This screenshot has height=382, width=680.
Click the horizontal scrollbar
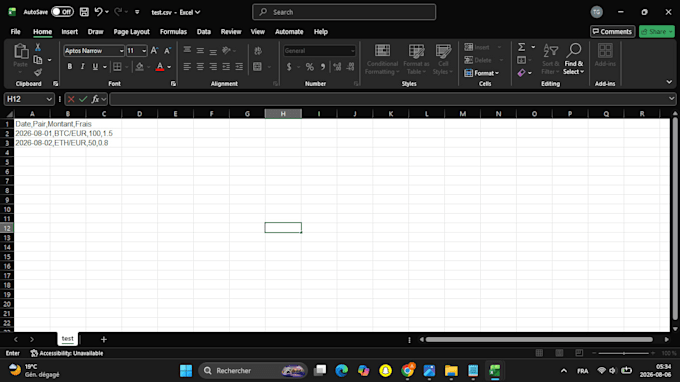539,340
